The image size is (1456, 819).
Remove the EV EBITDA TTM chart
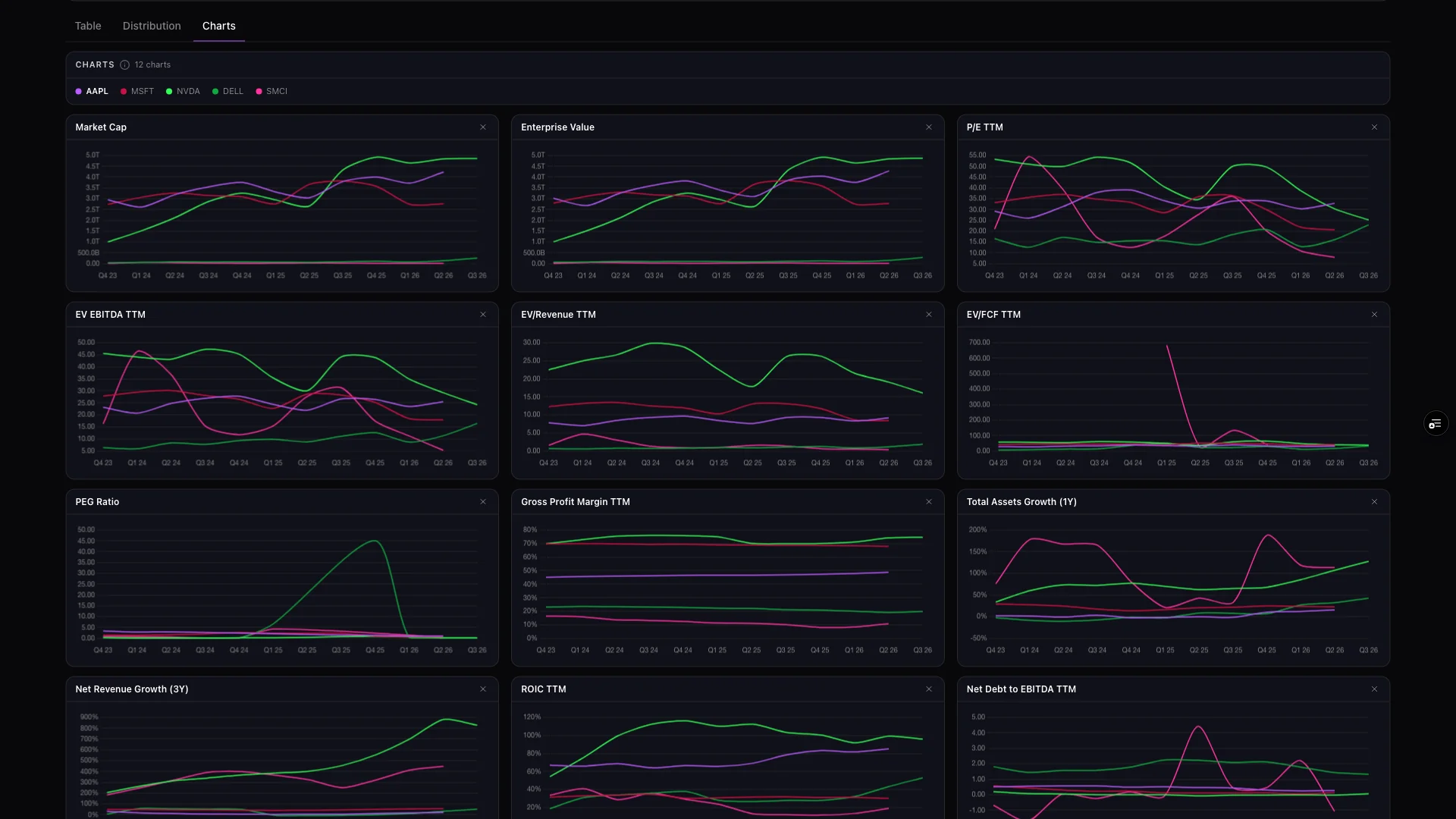(483, 315)
